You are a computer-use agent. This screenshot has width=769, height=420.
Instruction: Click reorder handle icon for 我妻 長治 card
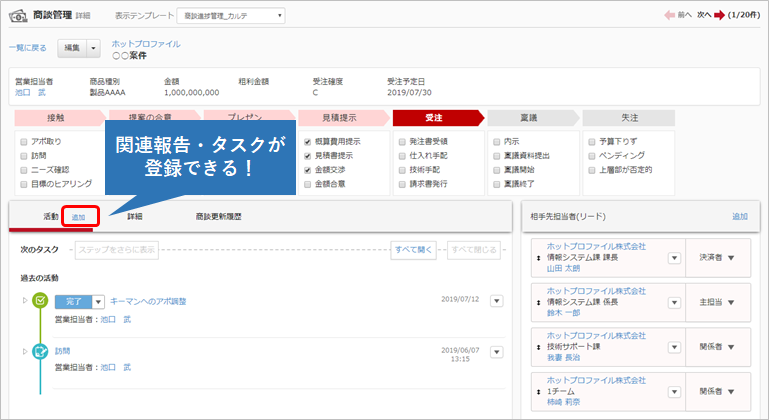pos(538,347)
